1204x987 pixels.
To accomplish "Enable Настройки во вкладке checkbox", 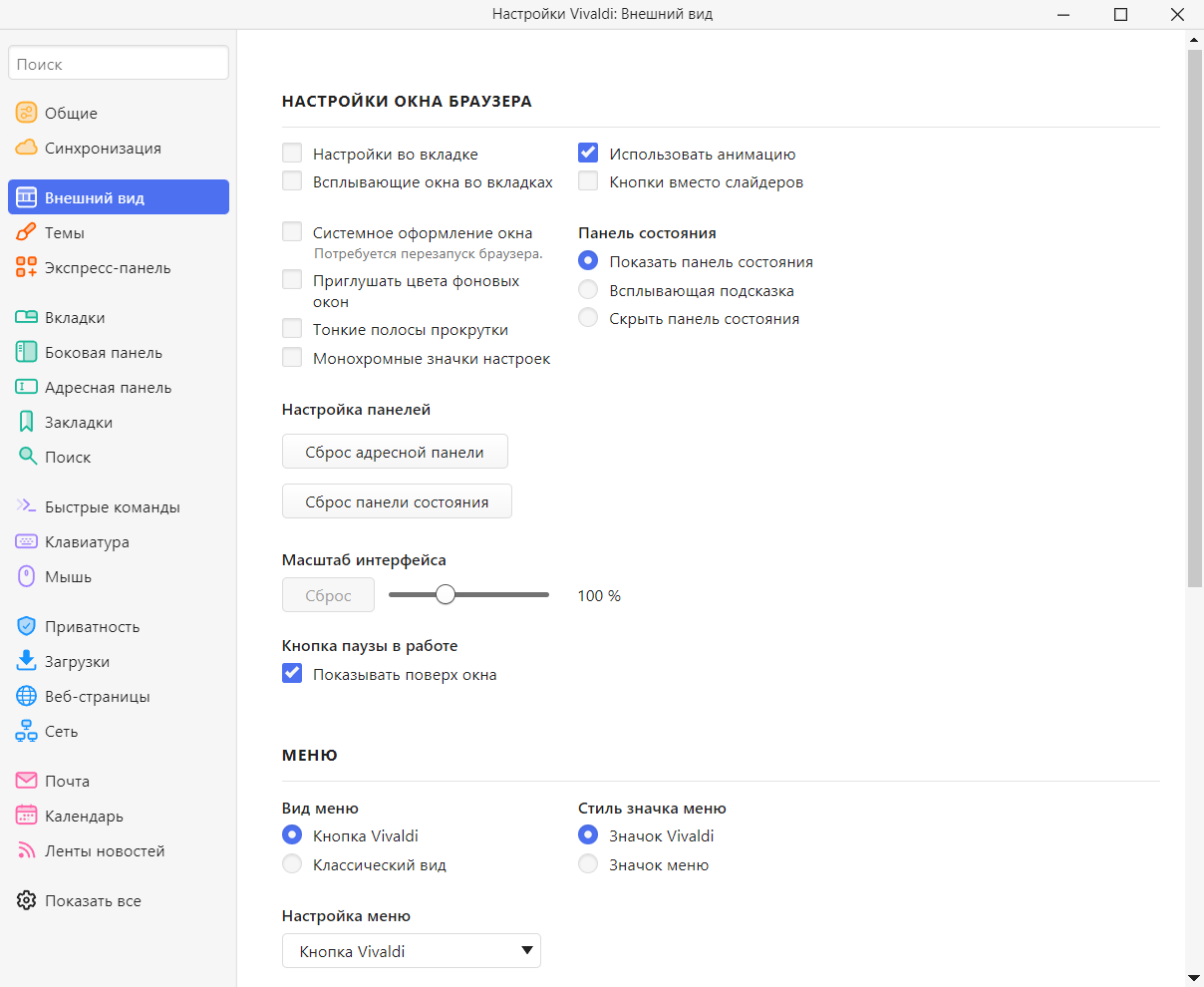I will click(292, 154).
